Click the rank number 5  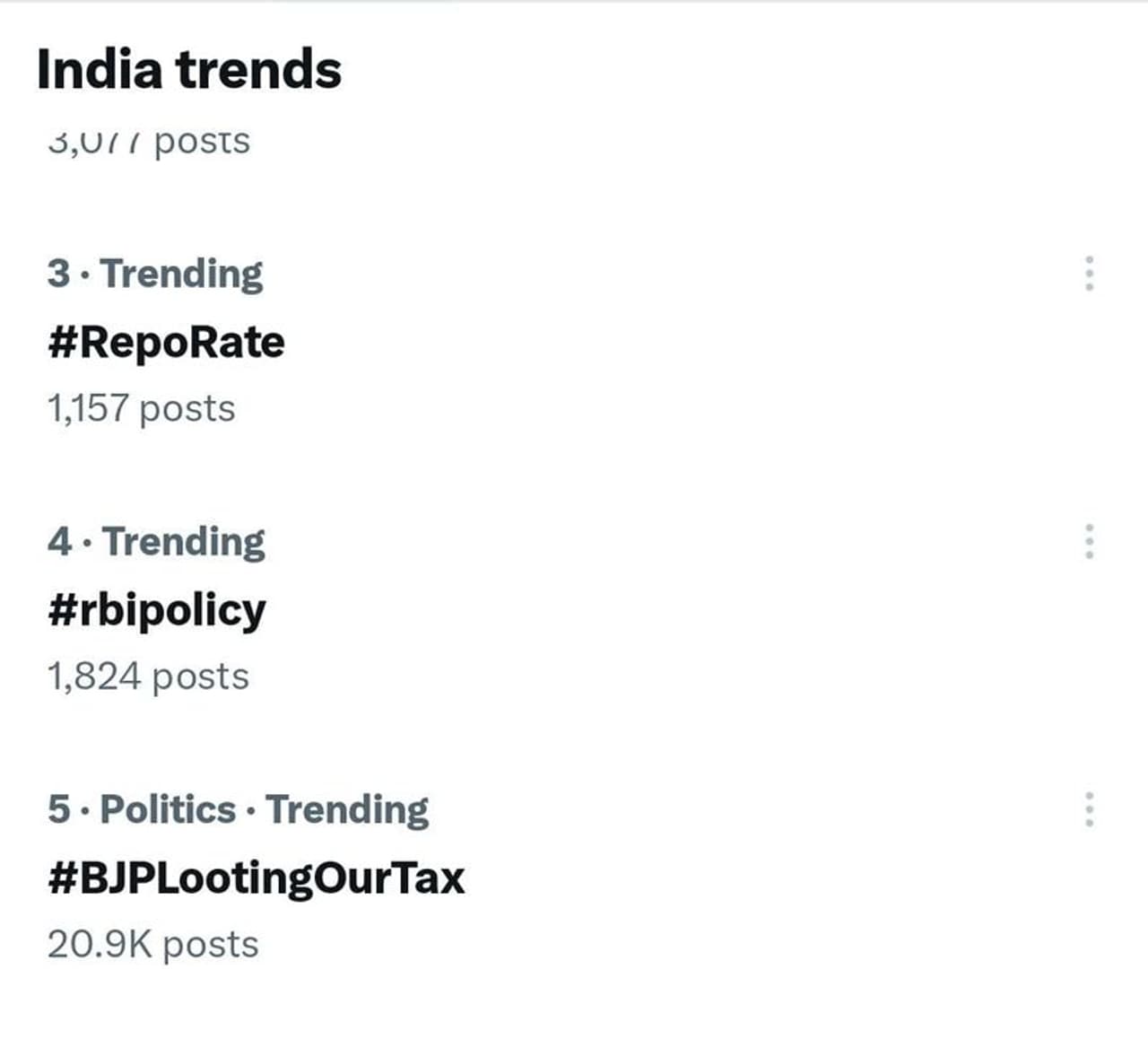click(59, 809)
